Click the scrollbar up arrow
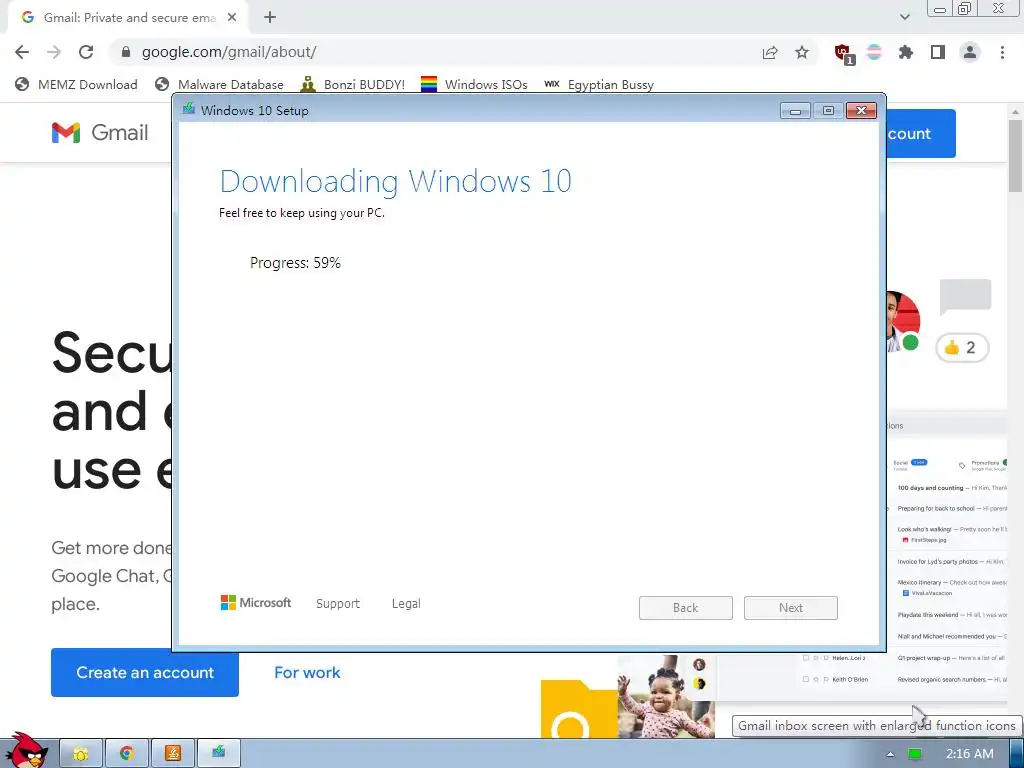 click(x=1015, y=111)
